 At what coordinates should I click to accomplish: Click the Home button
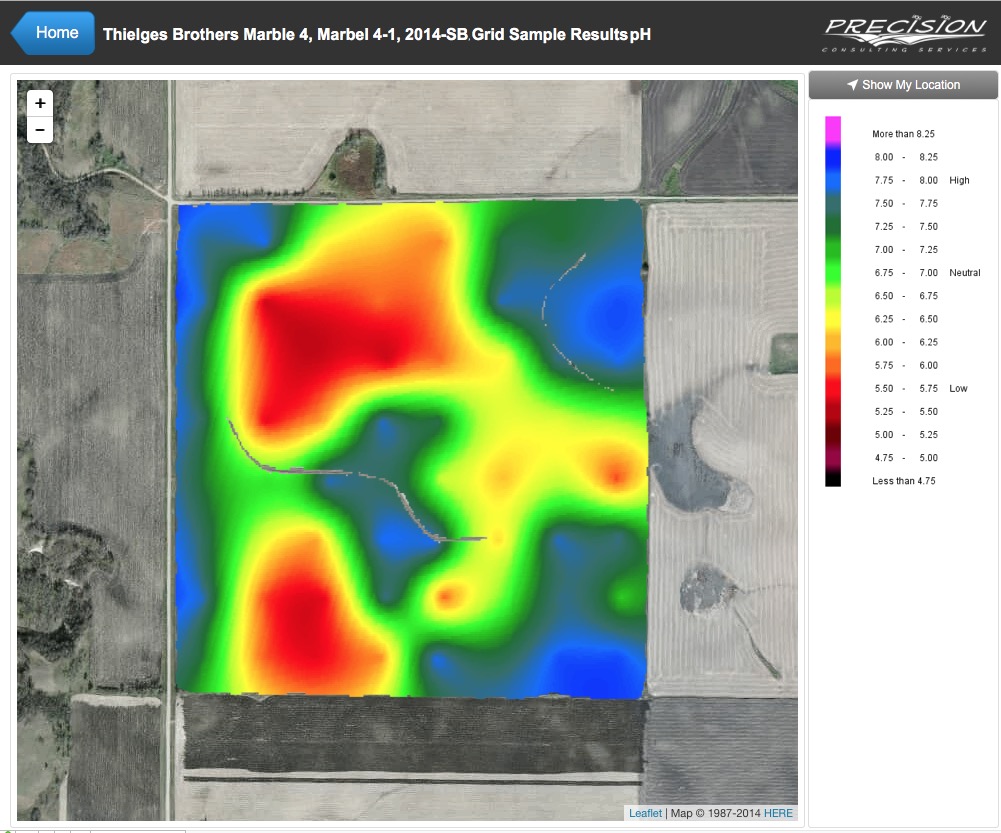pyautogui.click(x=54, y=33)
